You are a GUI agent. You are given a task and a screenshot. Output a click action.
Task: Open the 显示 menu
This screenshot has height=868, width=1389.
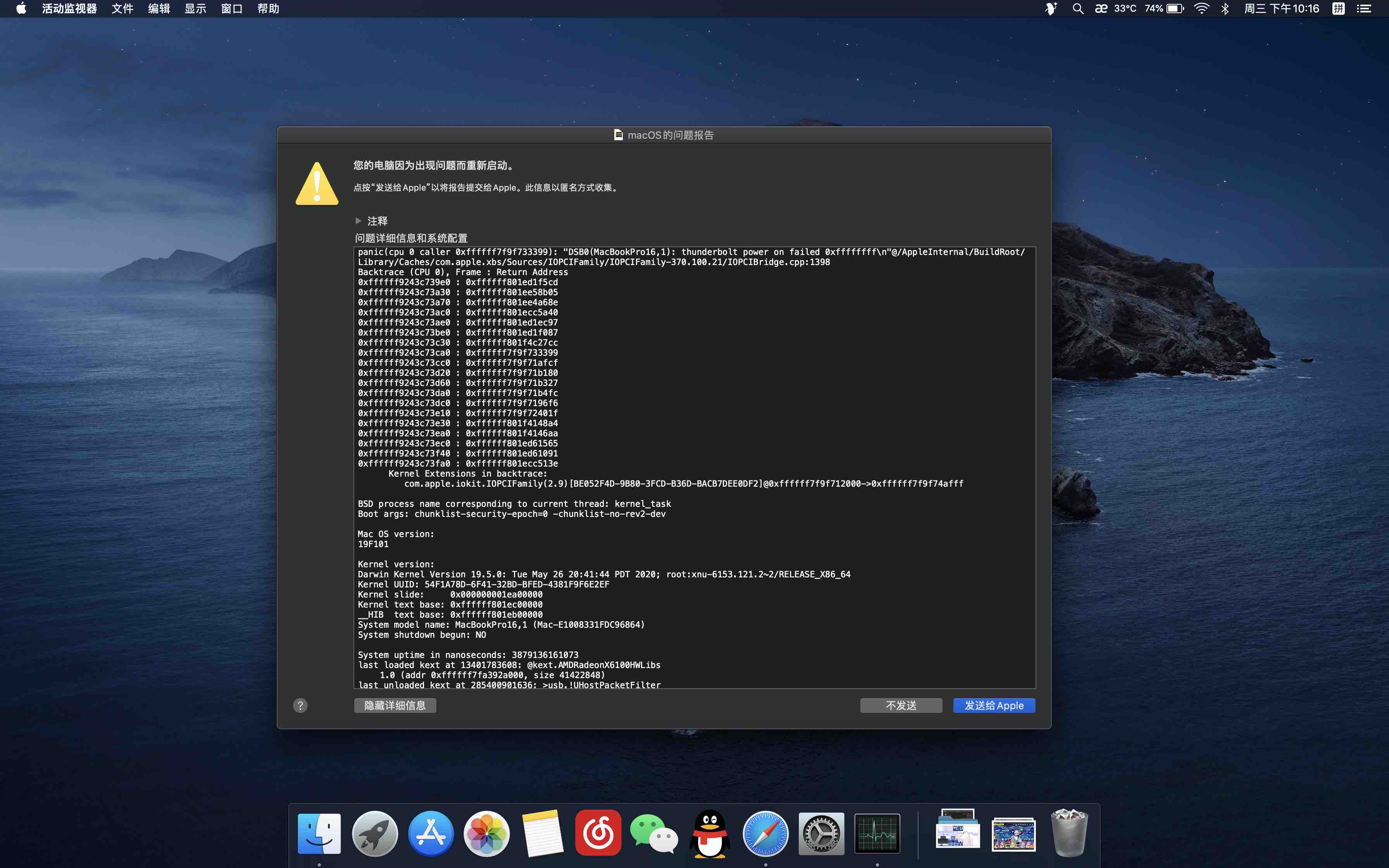point(195,9)
